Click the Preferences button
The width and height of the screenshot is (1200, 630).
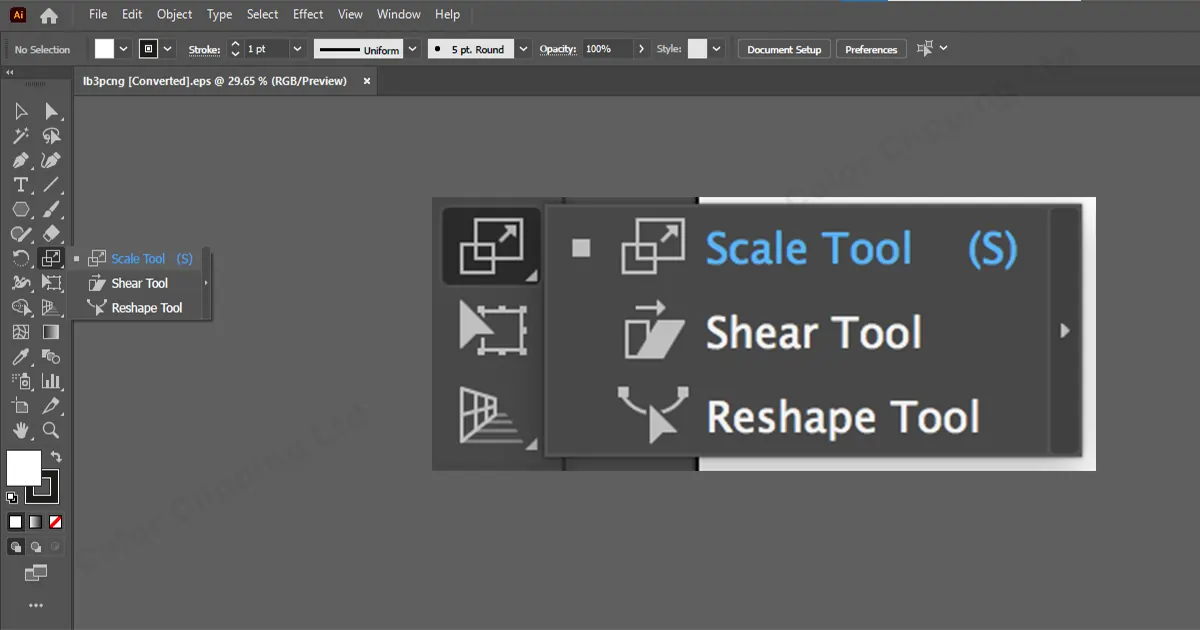[x=871, y=49]
